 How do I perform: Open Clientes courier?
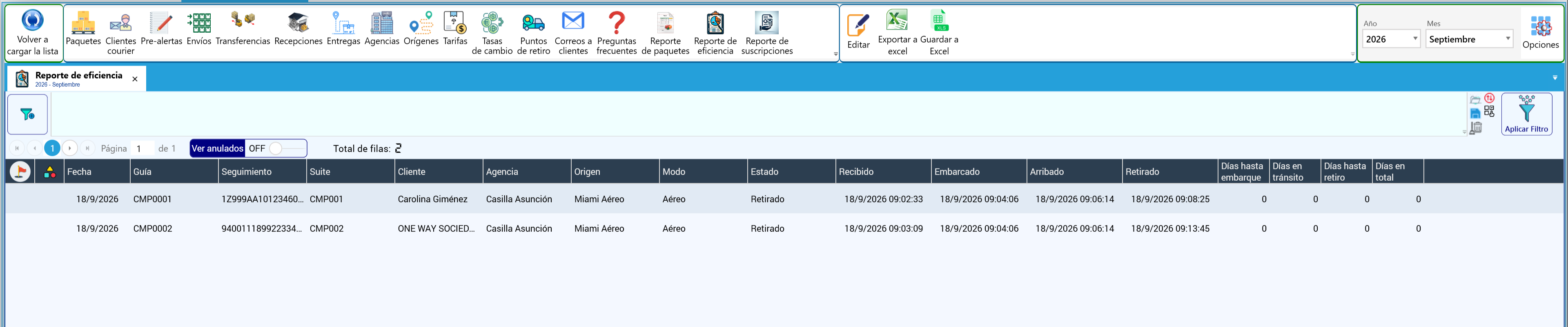tap(120, 34)
